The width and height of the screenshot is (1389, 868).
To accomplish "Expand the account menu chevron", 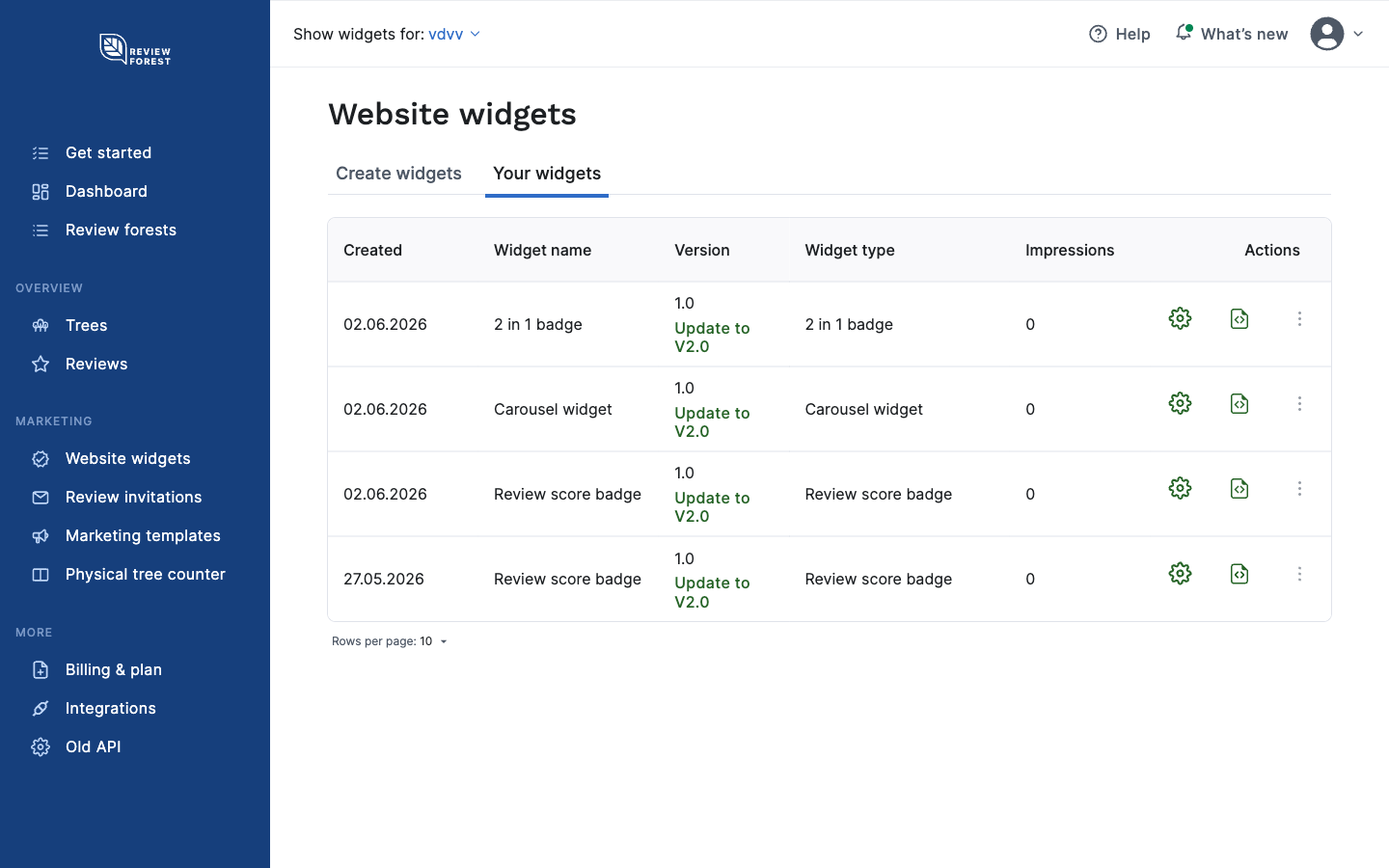I will 1358,34.
